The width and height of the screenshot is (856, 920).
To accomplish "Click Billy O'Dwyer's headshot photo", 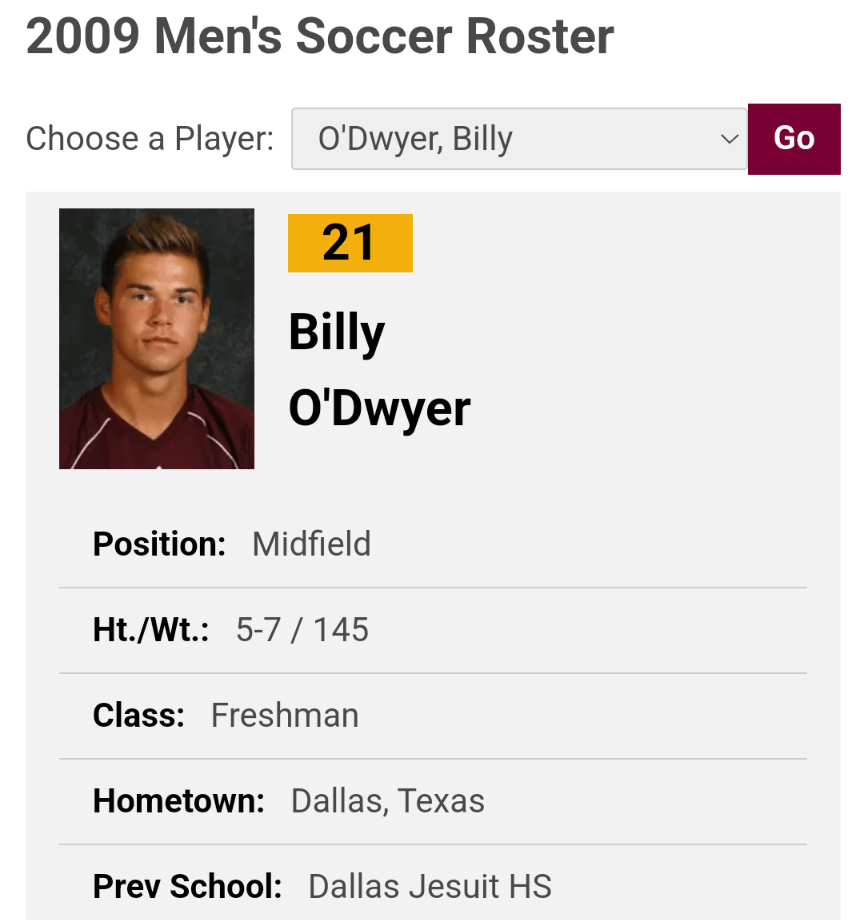I will click(157, 338).
